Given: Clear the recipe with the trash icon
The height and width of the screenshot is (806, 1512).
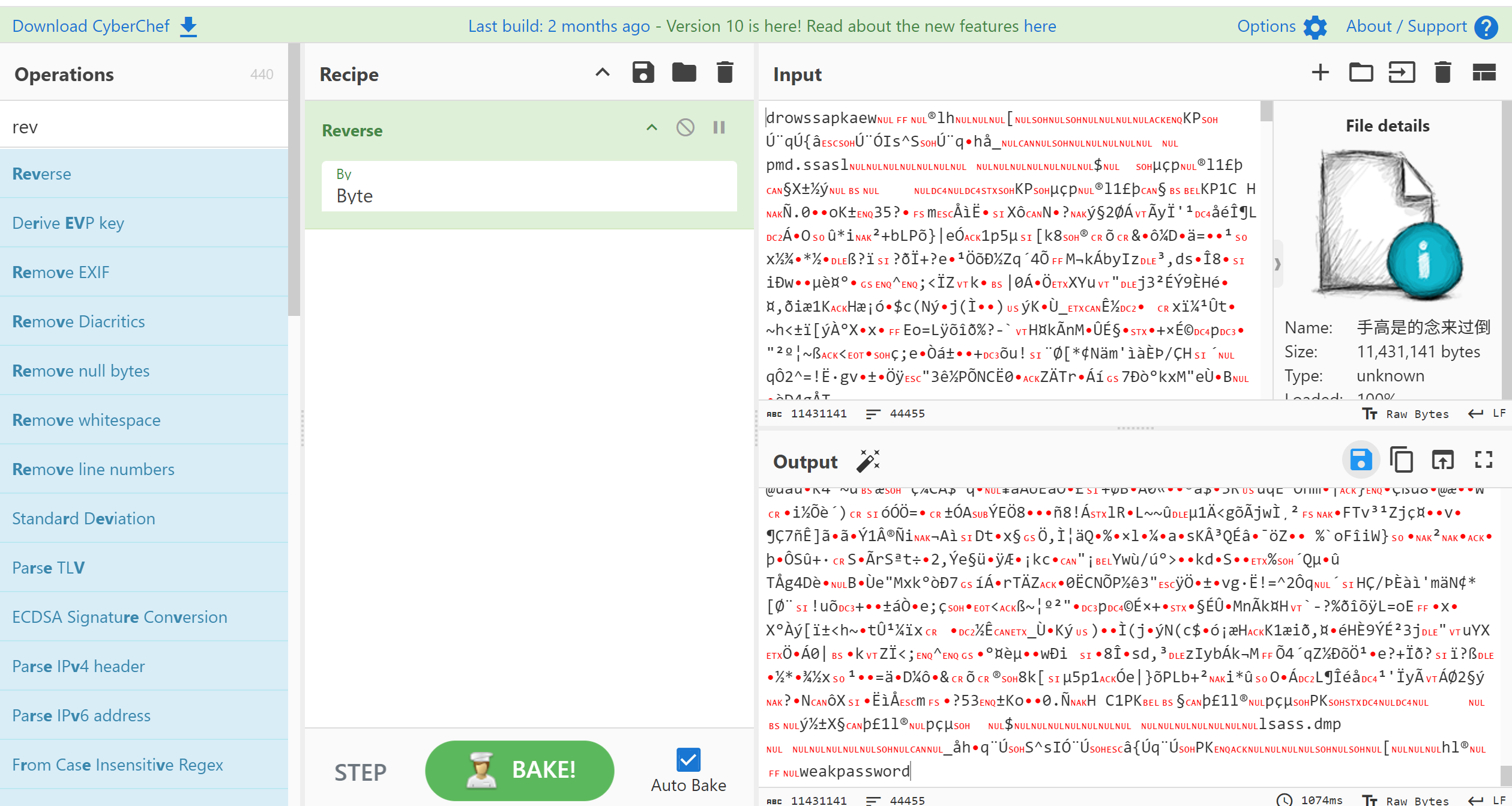Looking at the screenshot, I should click(725, 73).
